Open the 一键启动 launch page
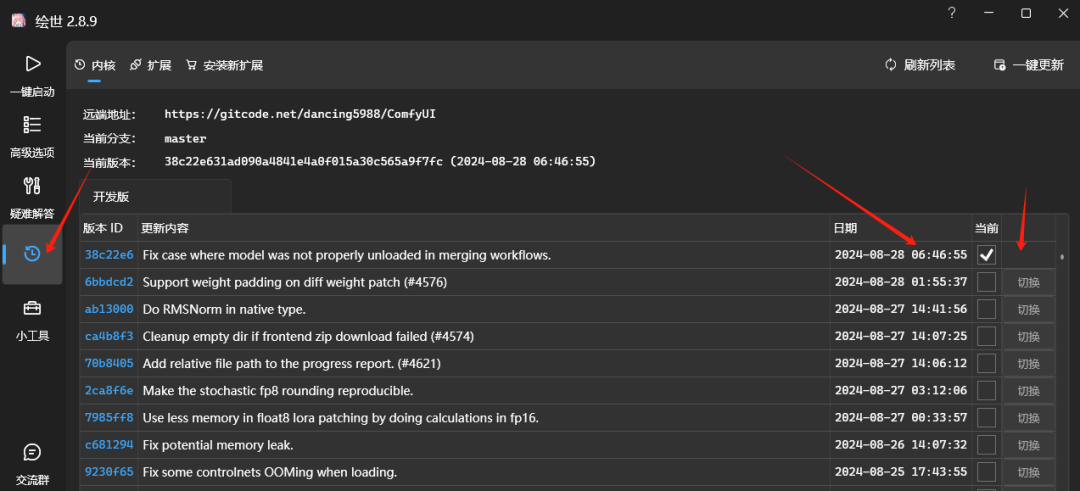This screenshot has width=1080, height=491. point(32,76)
